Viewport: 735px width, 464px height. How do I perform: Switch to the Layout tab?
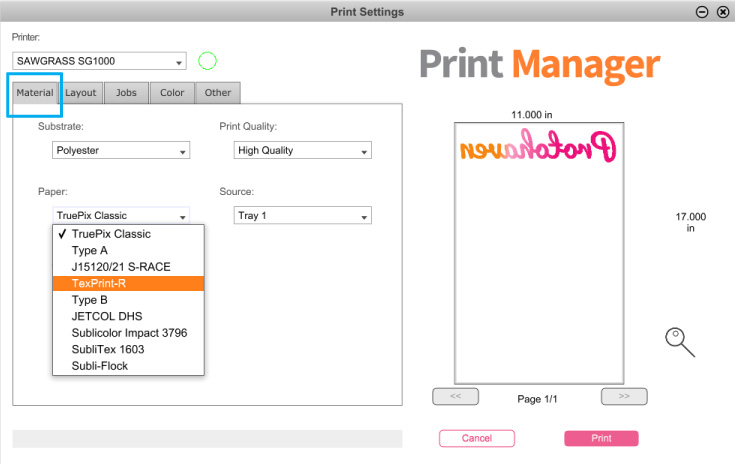[81, 93]
